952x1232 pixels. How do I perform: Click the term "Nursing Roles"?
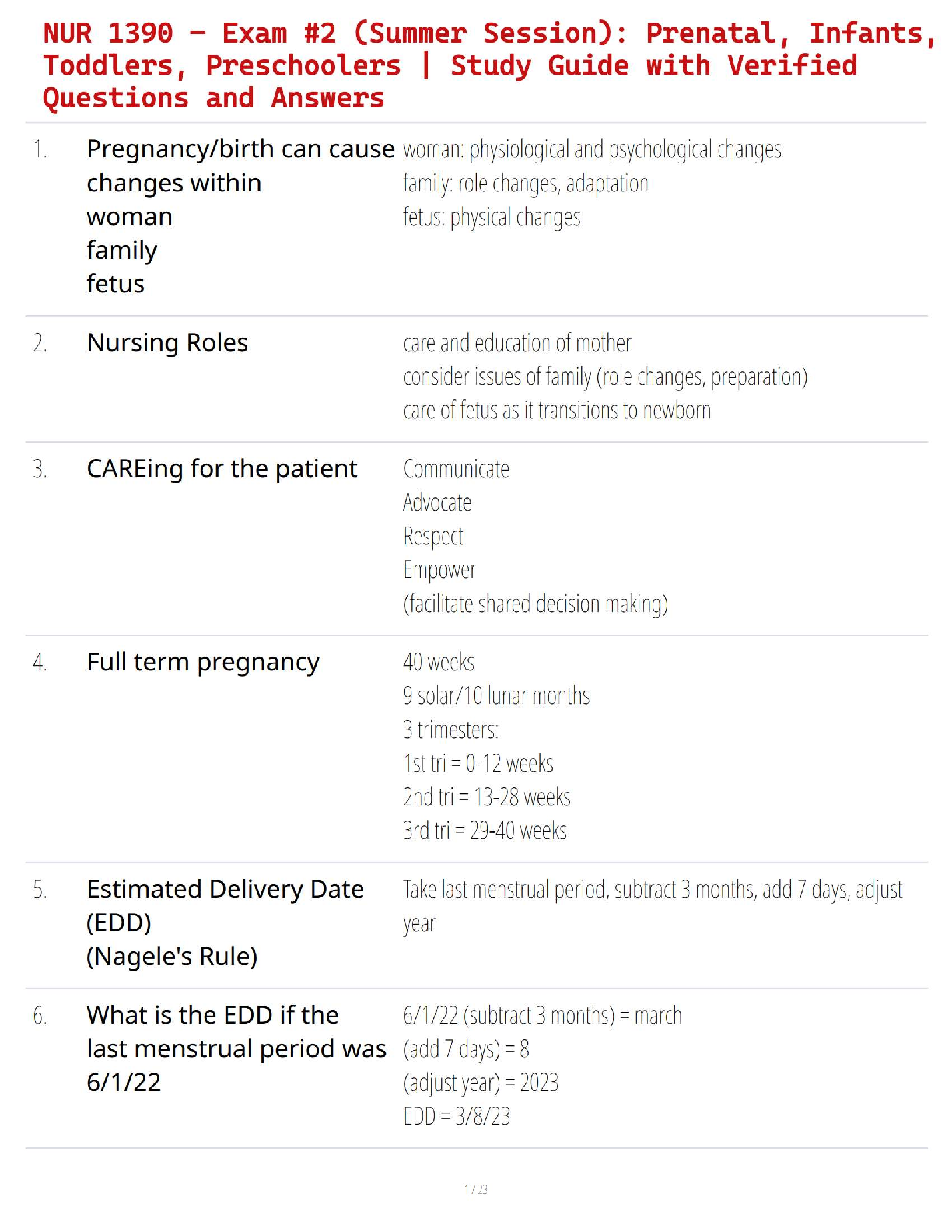pyautogui.click(x=167, y=343)
